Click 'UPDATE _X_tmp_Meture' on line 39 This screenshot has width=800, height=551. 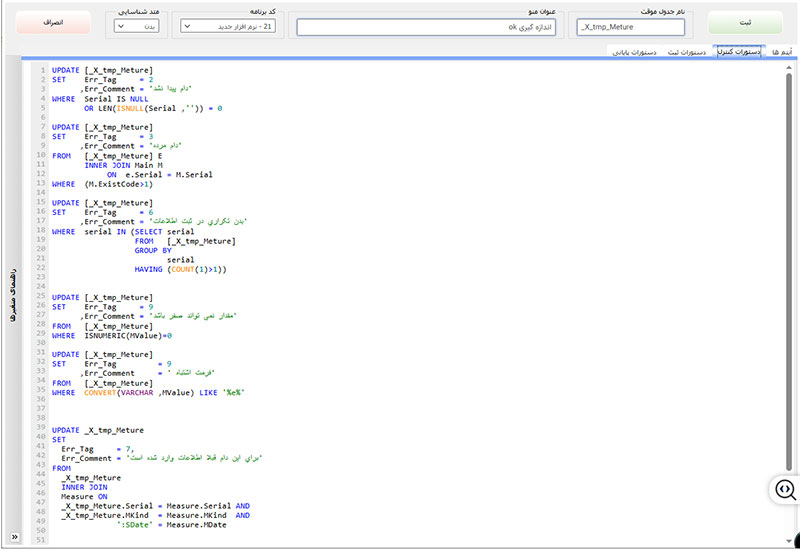coord(98,431)
